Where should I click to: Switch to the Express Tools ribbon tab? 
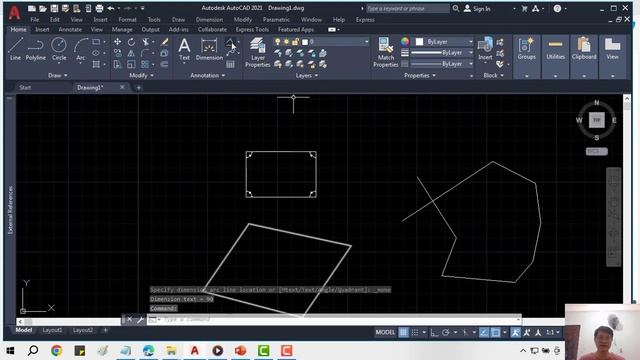(252, 29)
